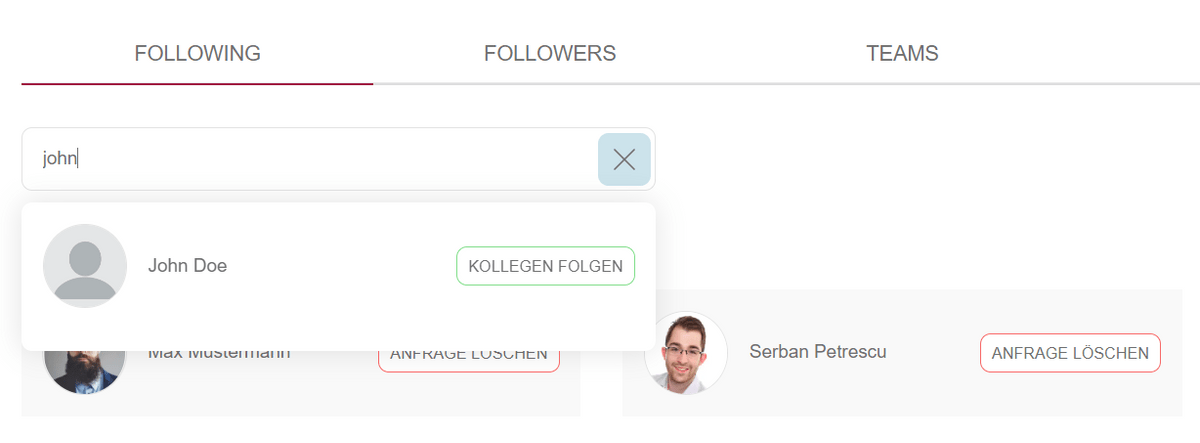
Task: Open Serban Petrescu's name link
Action: coord(818,352)
